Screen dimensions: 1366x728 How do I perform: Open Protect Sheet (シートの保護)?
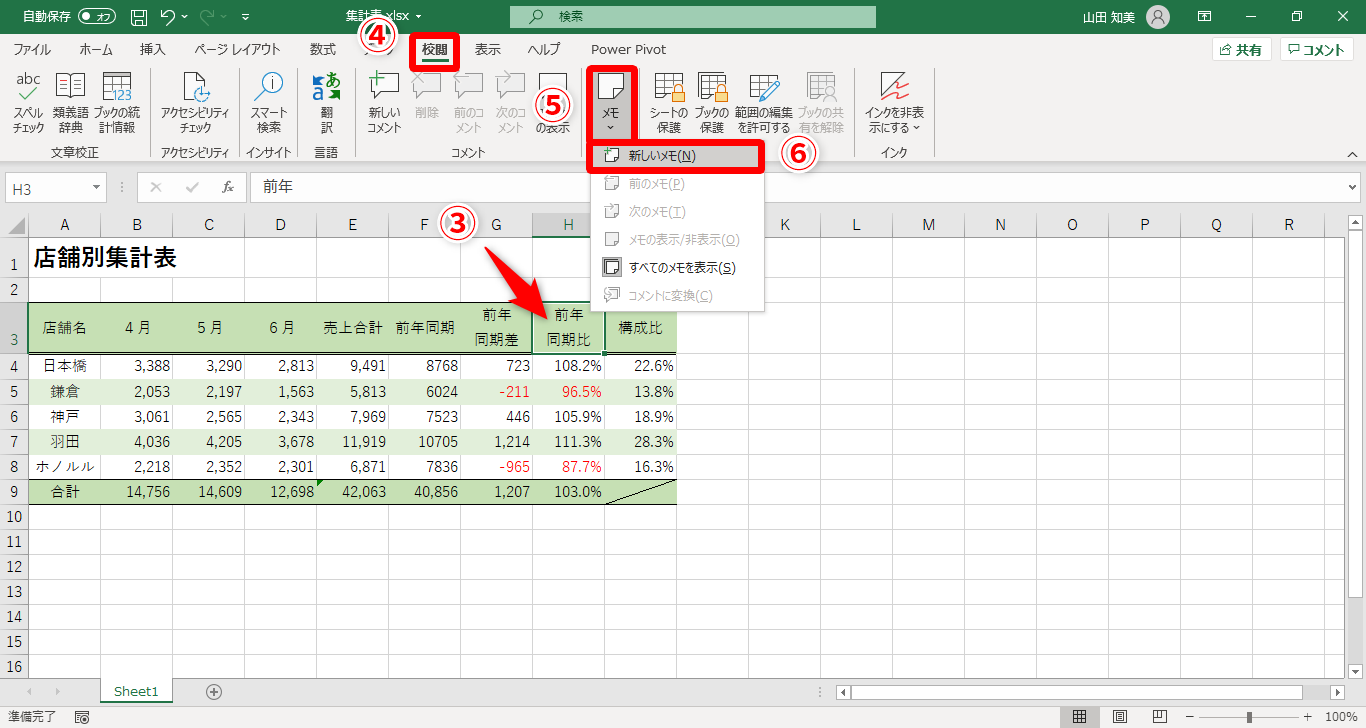[x=668, y=102]
